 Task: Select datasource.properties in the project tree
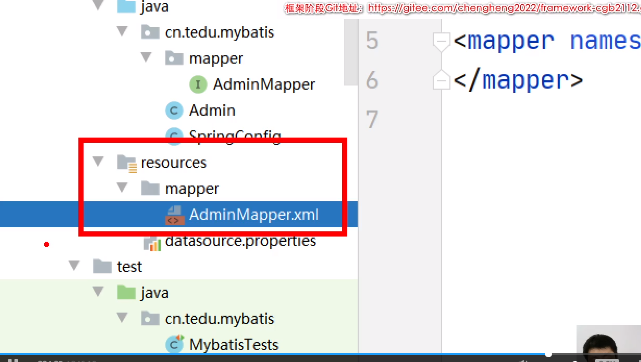240,241
